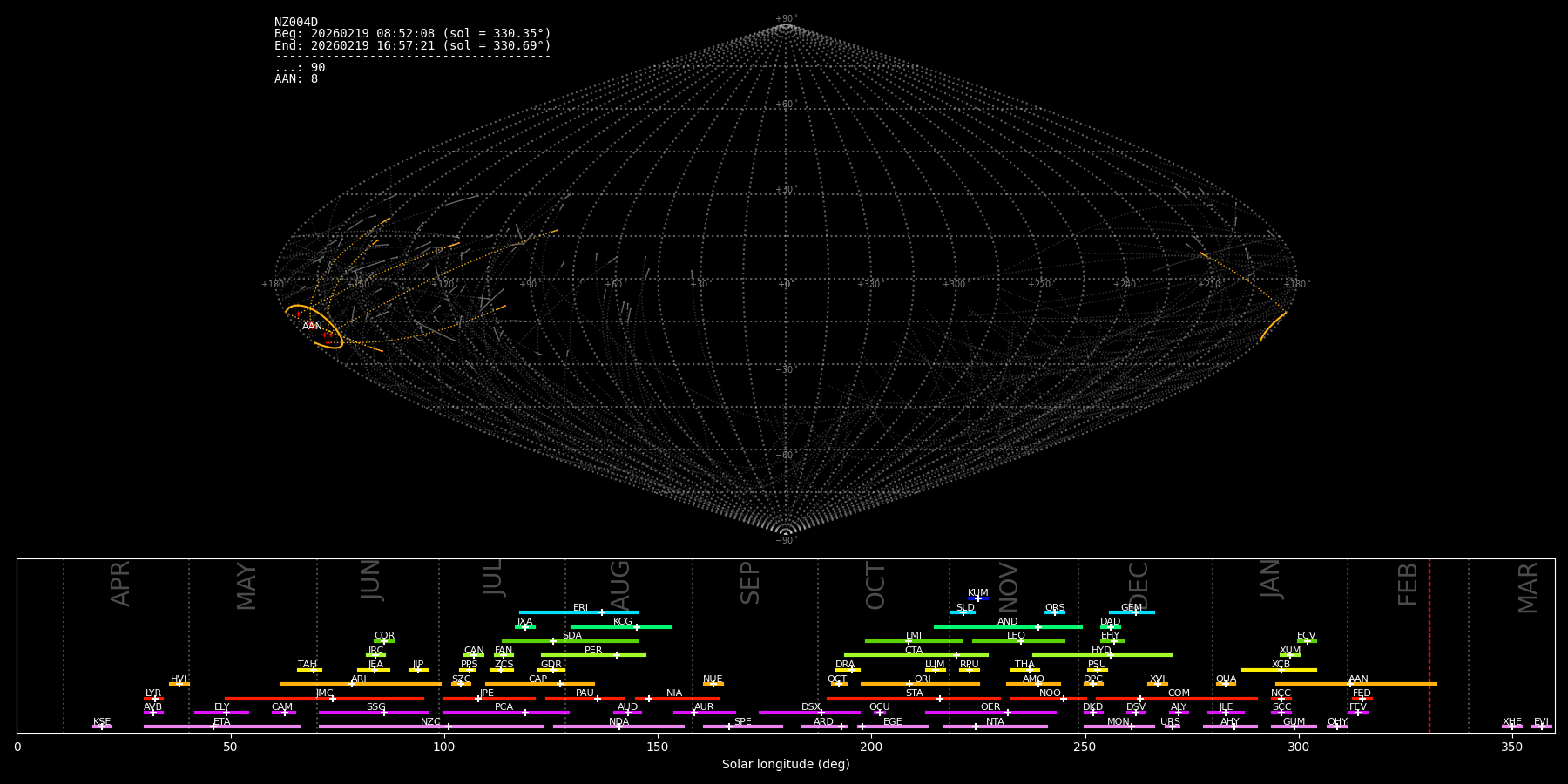
Task: Click the STA shower label
Action: pyautogui.click(x=914, y=693)
